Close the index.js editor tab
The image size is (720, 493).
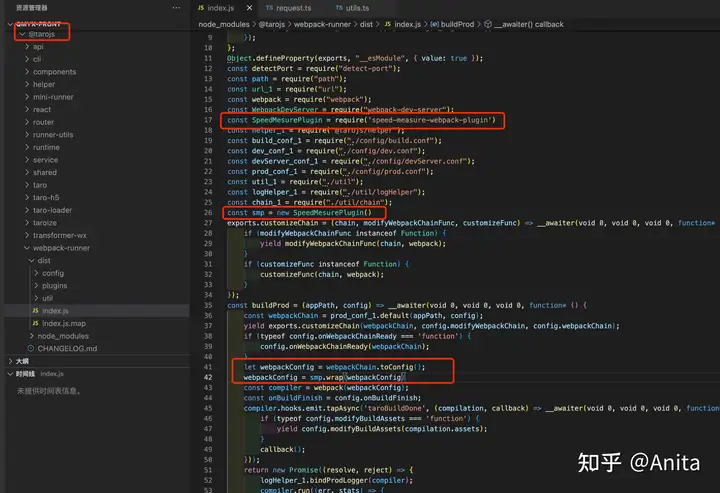pyautogui.click(x=249, y=8)
